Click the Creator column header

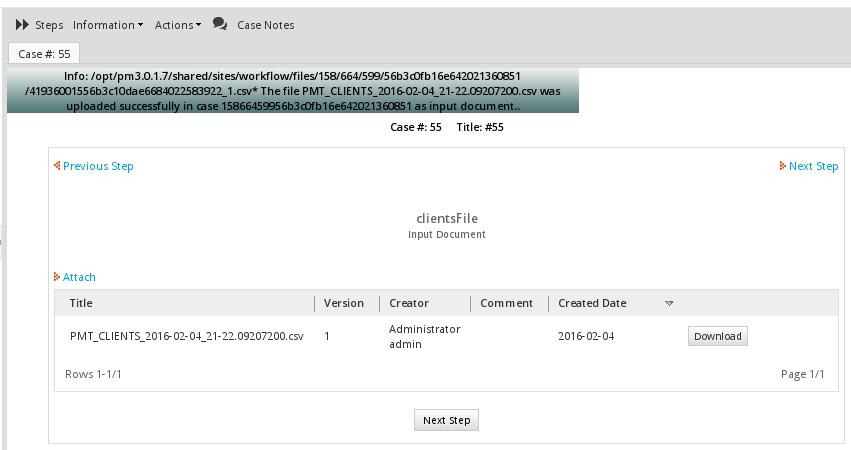409,303
